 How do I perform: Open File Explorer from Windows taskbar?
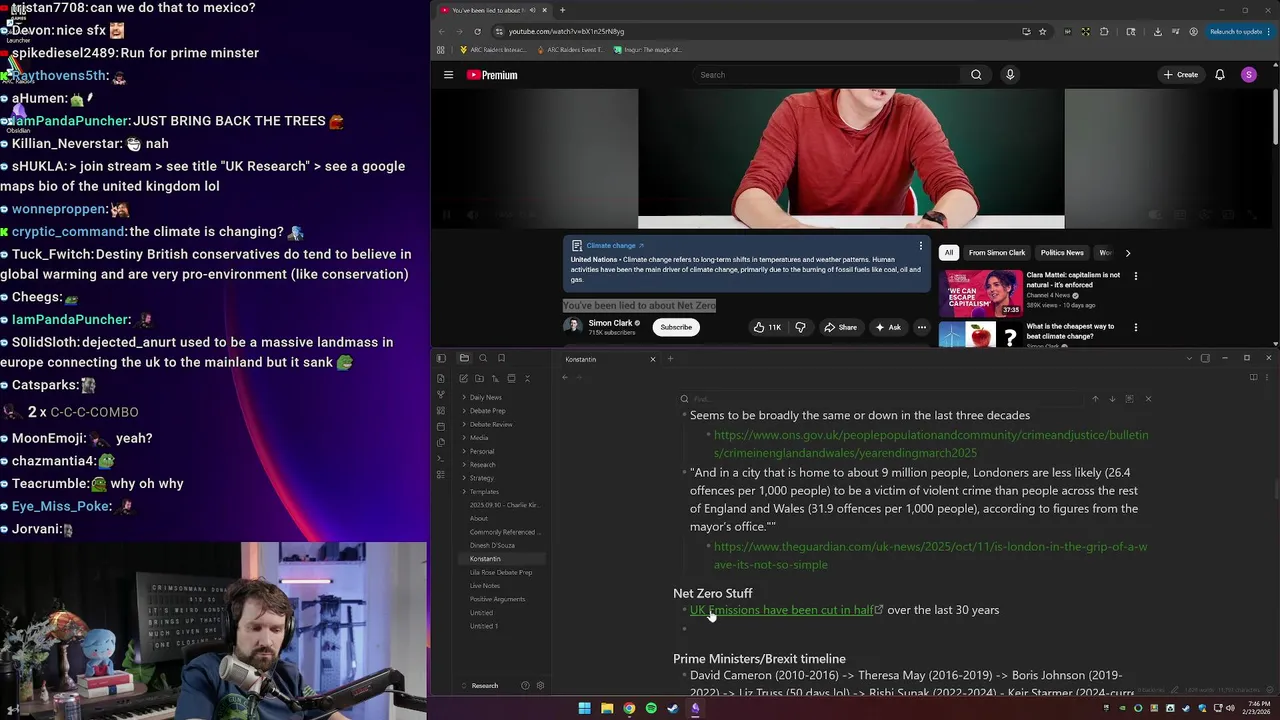click(607, 709)
